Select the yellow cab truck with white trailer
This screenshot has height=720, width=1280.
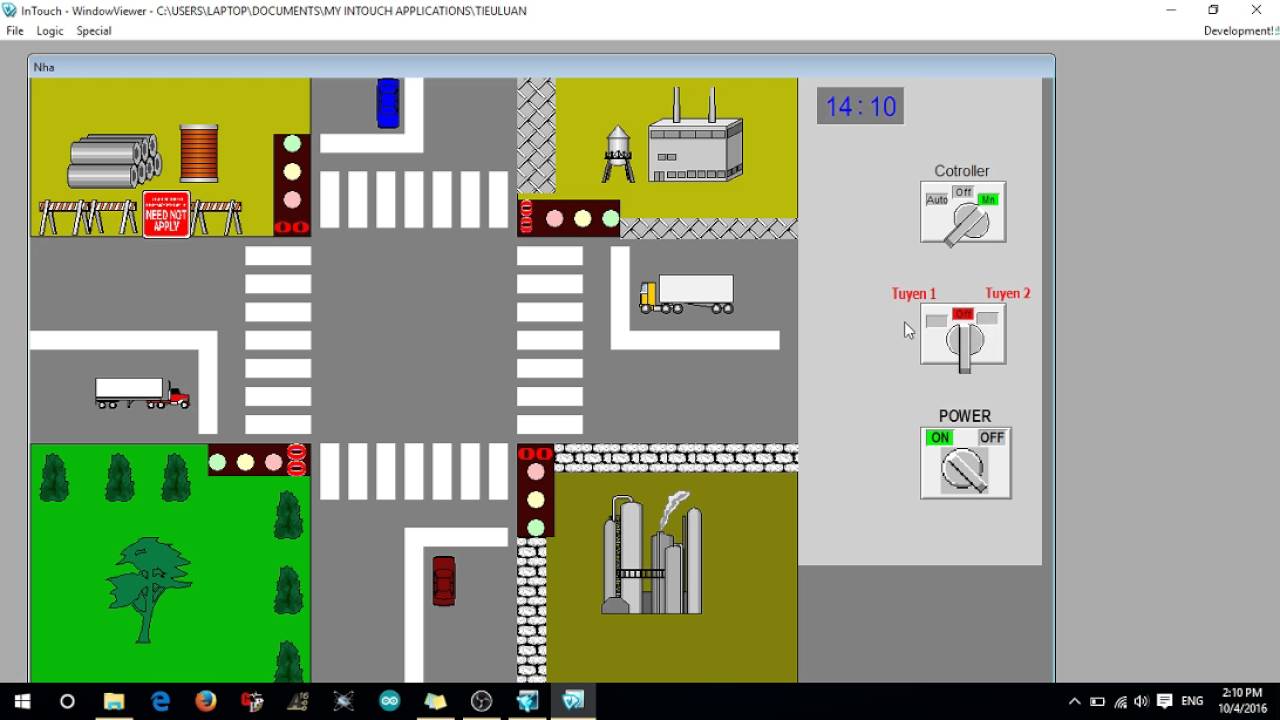(x=687, y=294)
